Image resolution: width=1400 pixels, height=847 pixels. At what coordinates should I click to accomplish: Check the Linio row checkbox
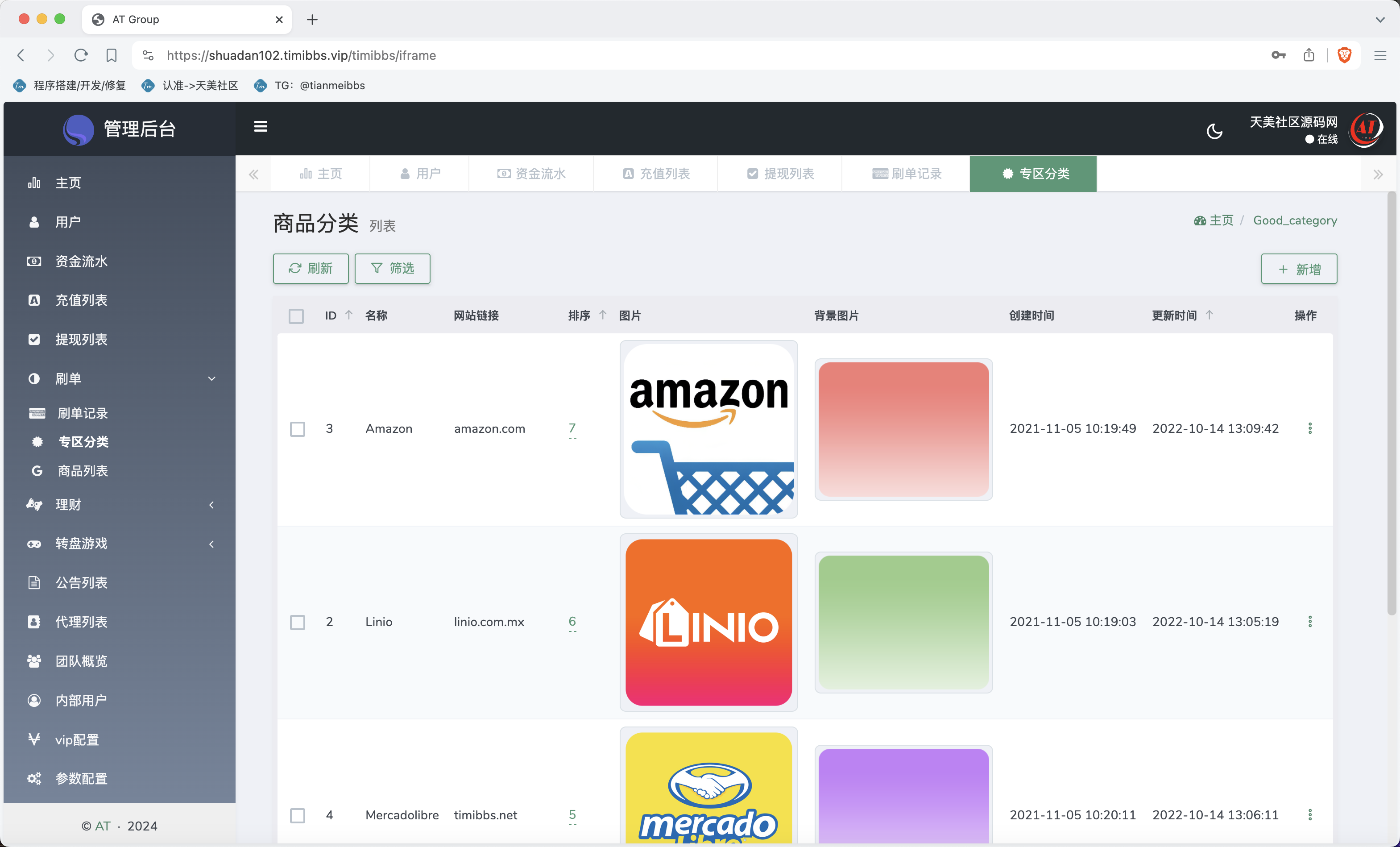297,622
